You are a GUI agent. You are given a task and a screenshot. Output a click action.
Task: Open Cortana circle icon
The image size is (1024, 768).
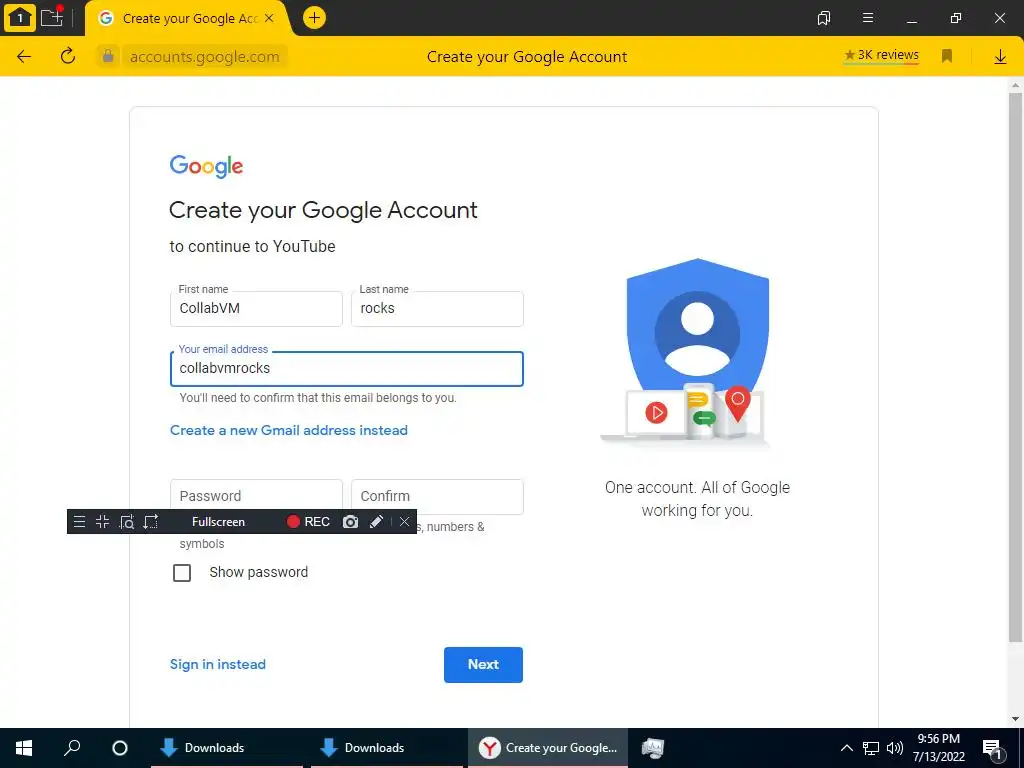click(120, 748)
